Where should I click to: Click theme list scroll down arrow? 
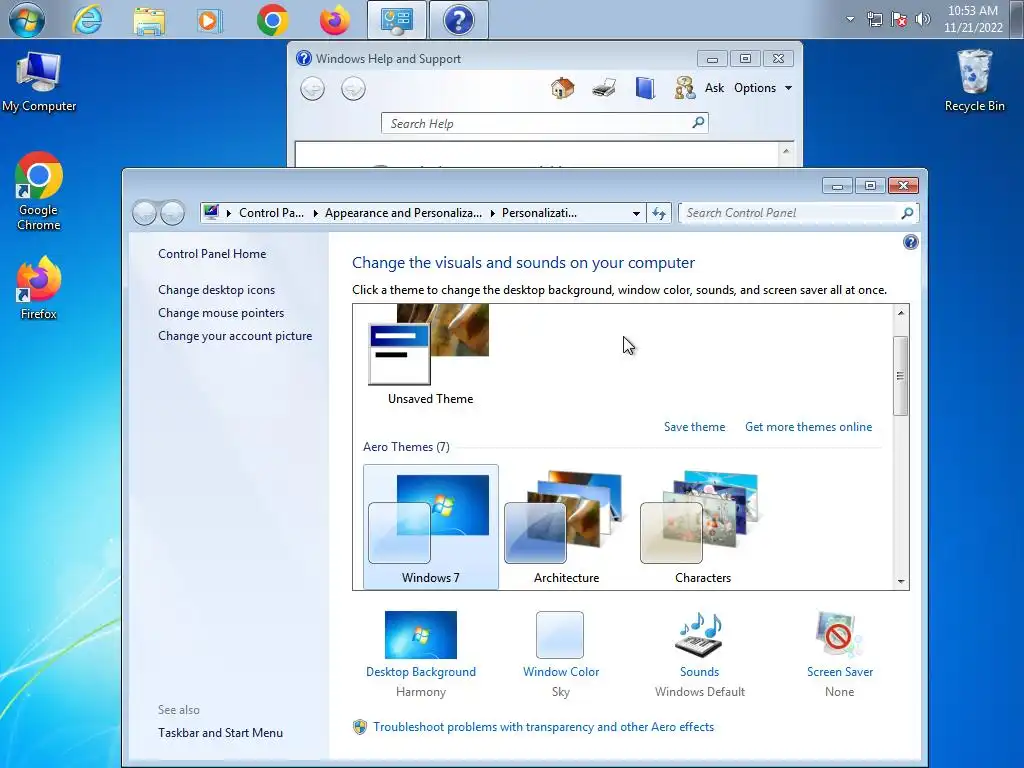coord(901,581)
